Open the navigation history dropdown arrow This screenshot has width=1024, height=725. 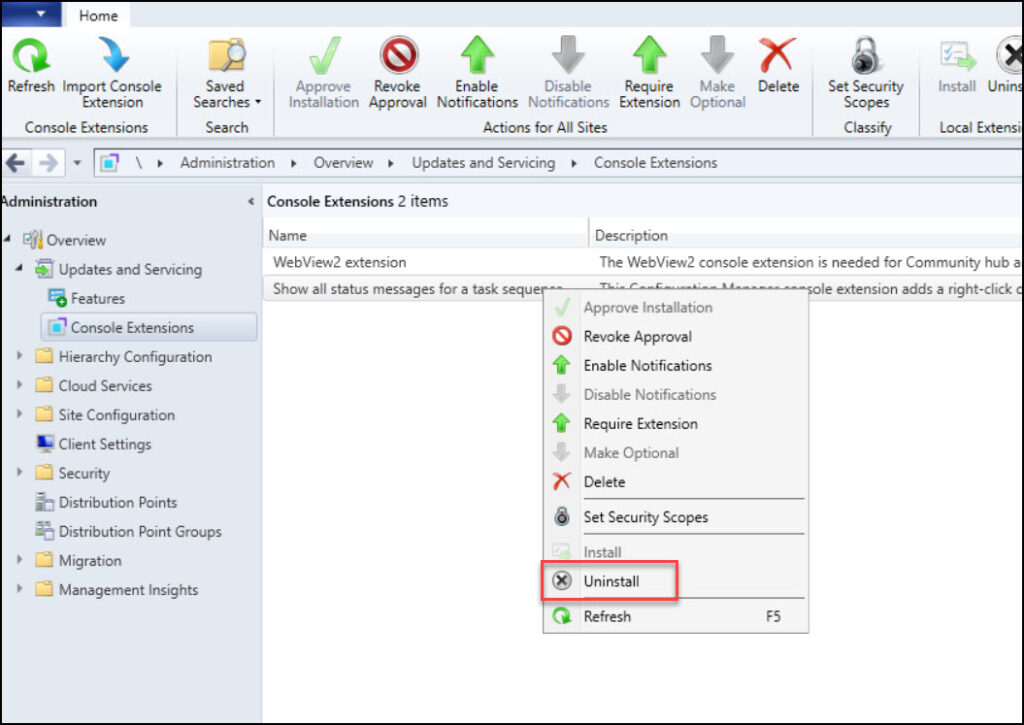click(x=77, y=163)
